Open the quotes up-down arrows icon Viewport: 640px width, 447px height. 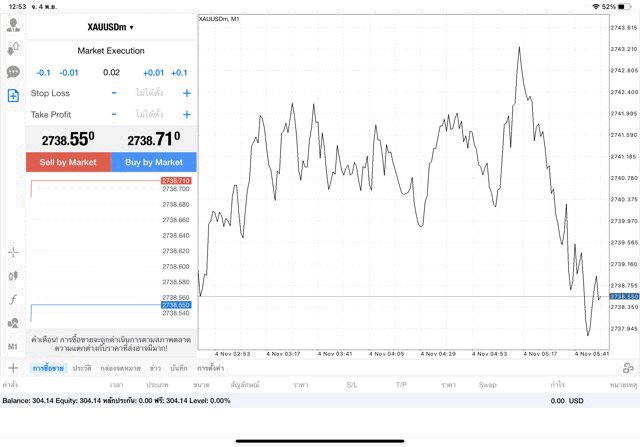click(13, 49)
